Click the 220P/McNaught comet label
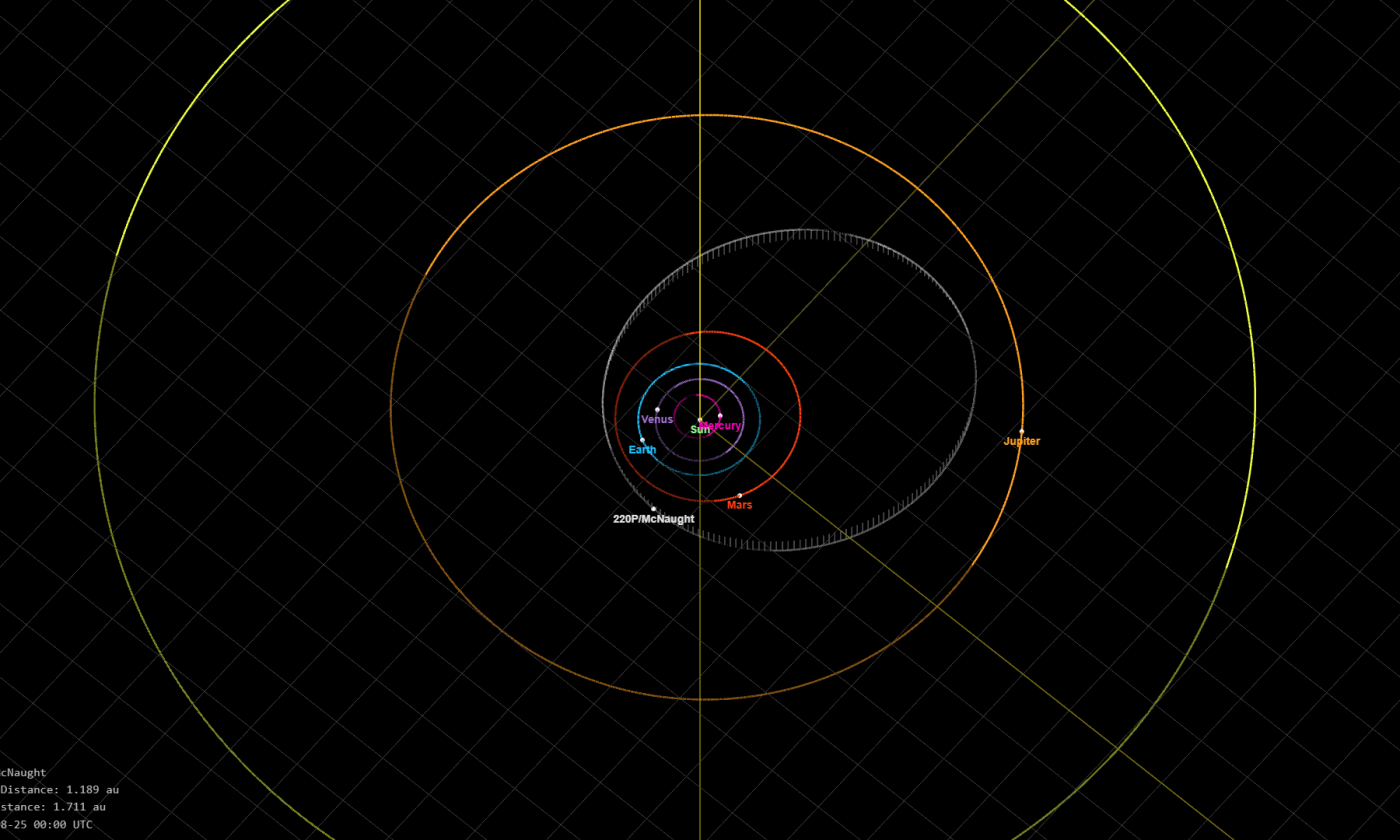 point(654,519)
